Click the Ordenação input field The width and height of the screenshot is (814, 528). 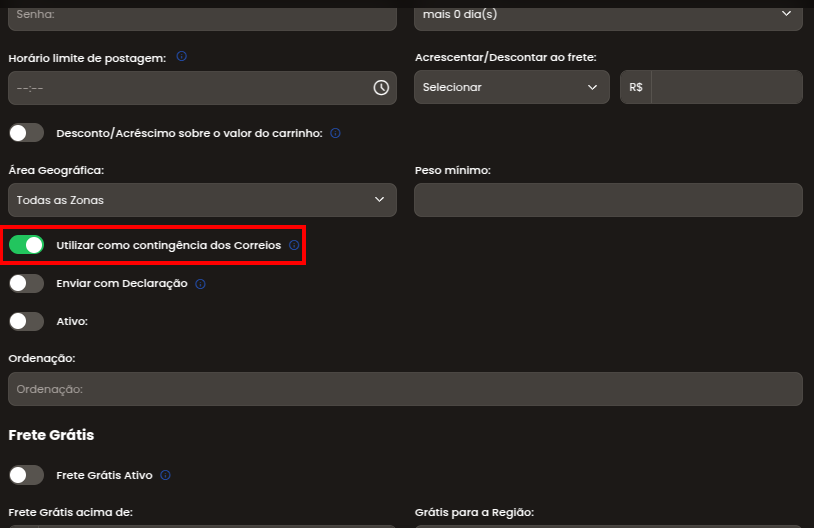(x=405, y=389)
